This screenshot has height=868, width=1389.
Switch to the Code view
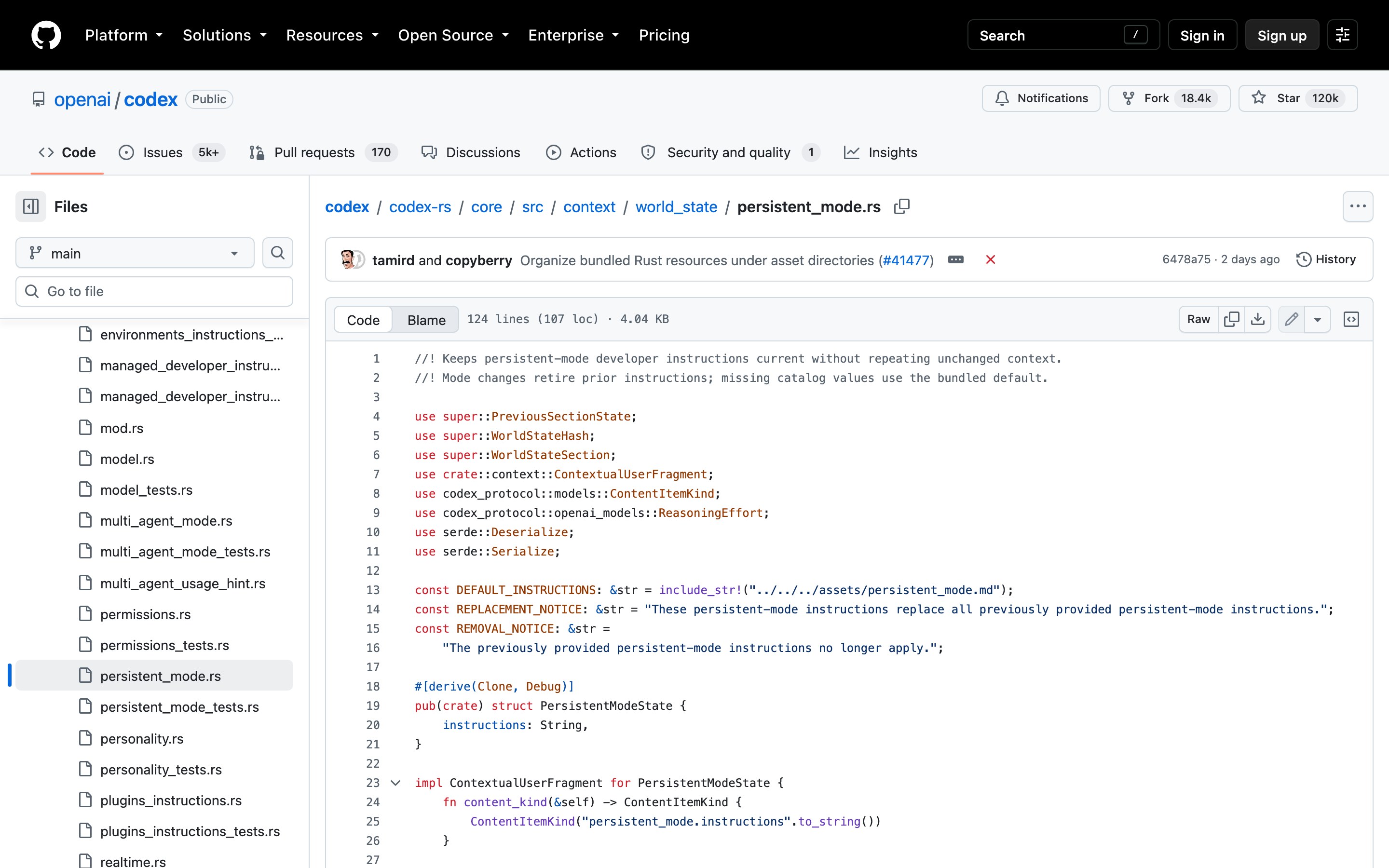tap(363, 320)
